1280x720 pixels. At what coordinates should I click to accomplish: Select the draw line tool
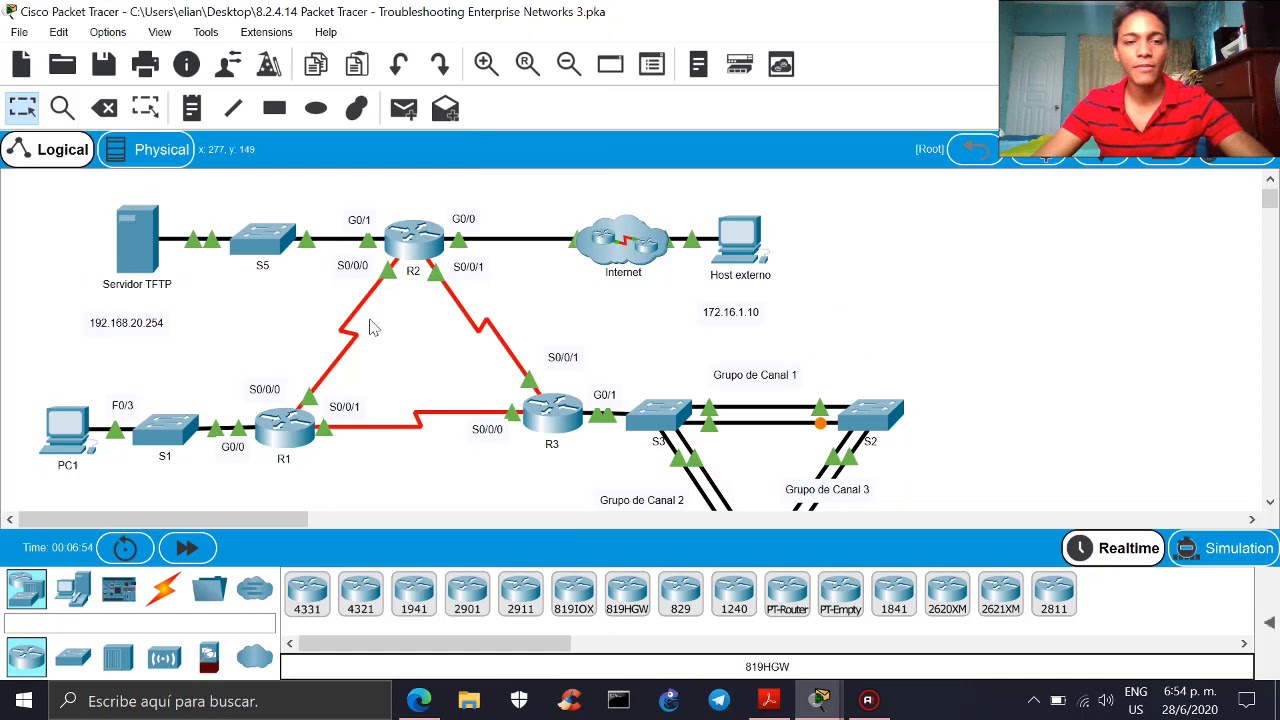[x=233, y=108]
